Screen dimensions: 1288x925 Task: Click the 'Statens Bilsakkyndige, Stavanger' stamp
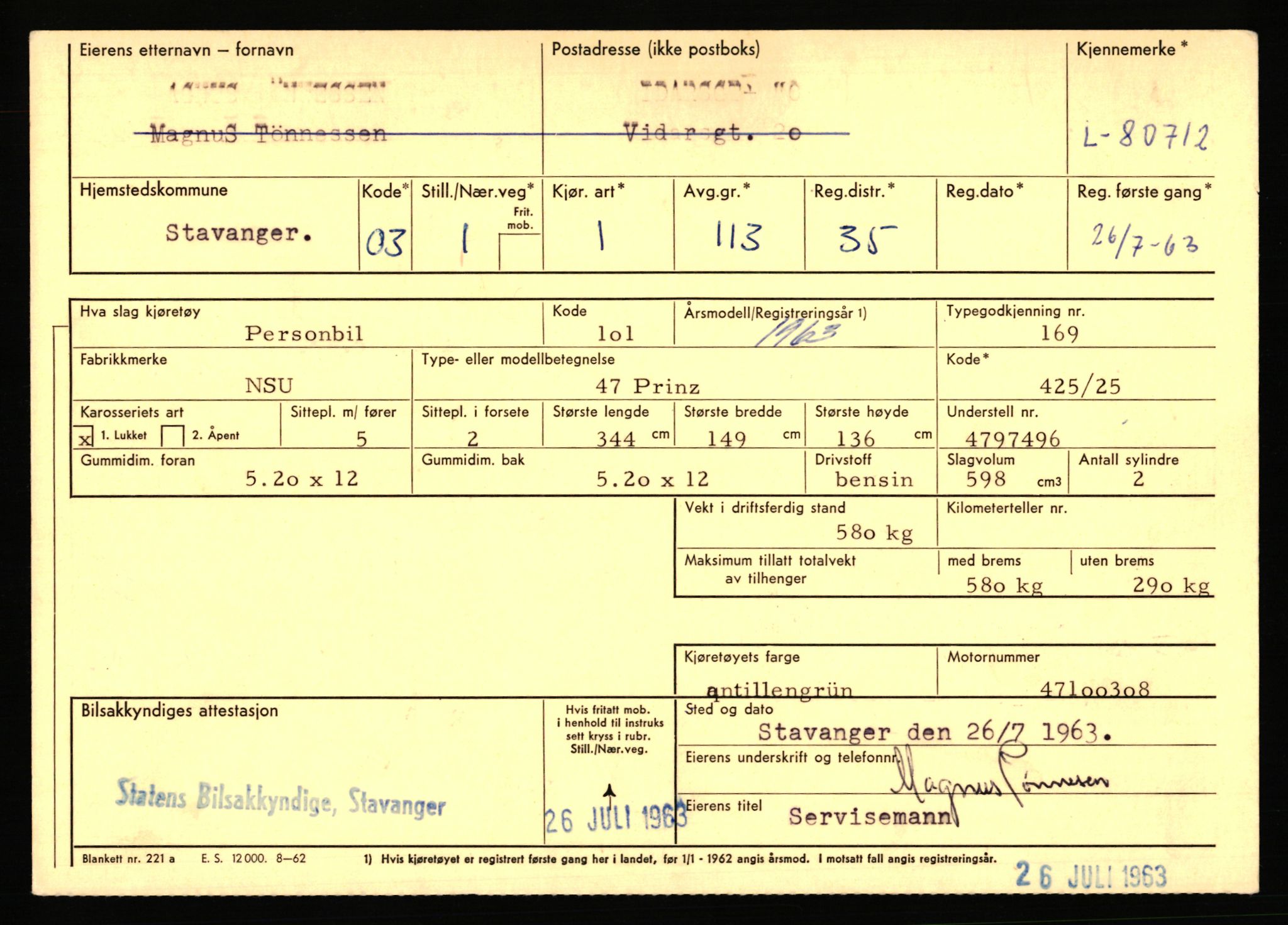click(280, 797)
